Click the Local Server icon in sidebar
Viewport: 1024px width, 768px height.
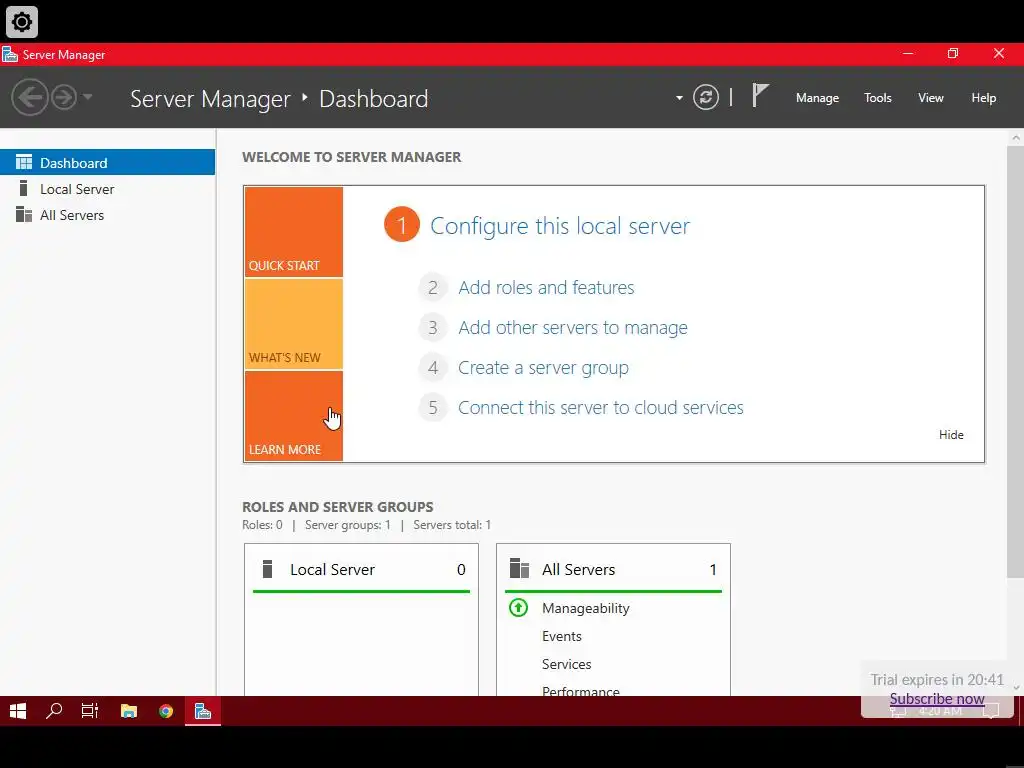pyautogui.click(x=24, y=188)
